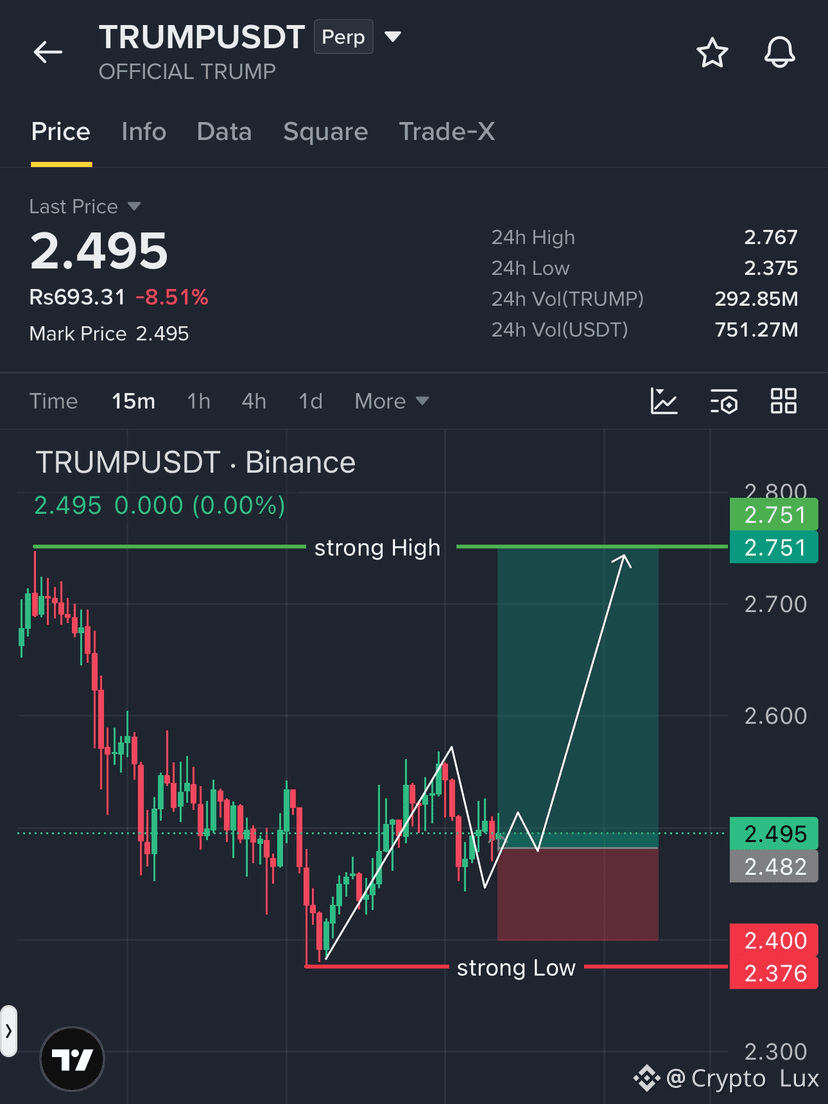Open the Square tab
The height and width of the screenshot is (1104, 828).
[325, 132]
